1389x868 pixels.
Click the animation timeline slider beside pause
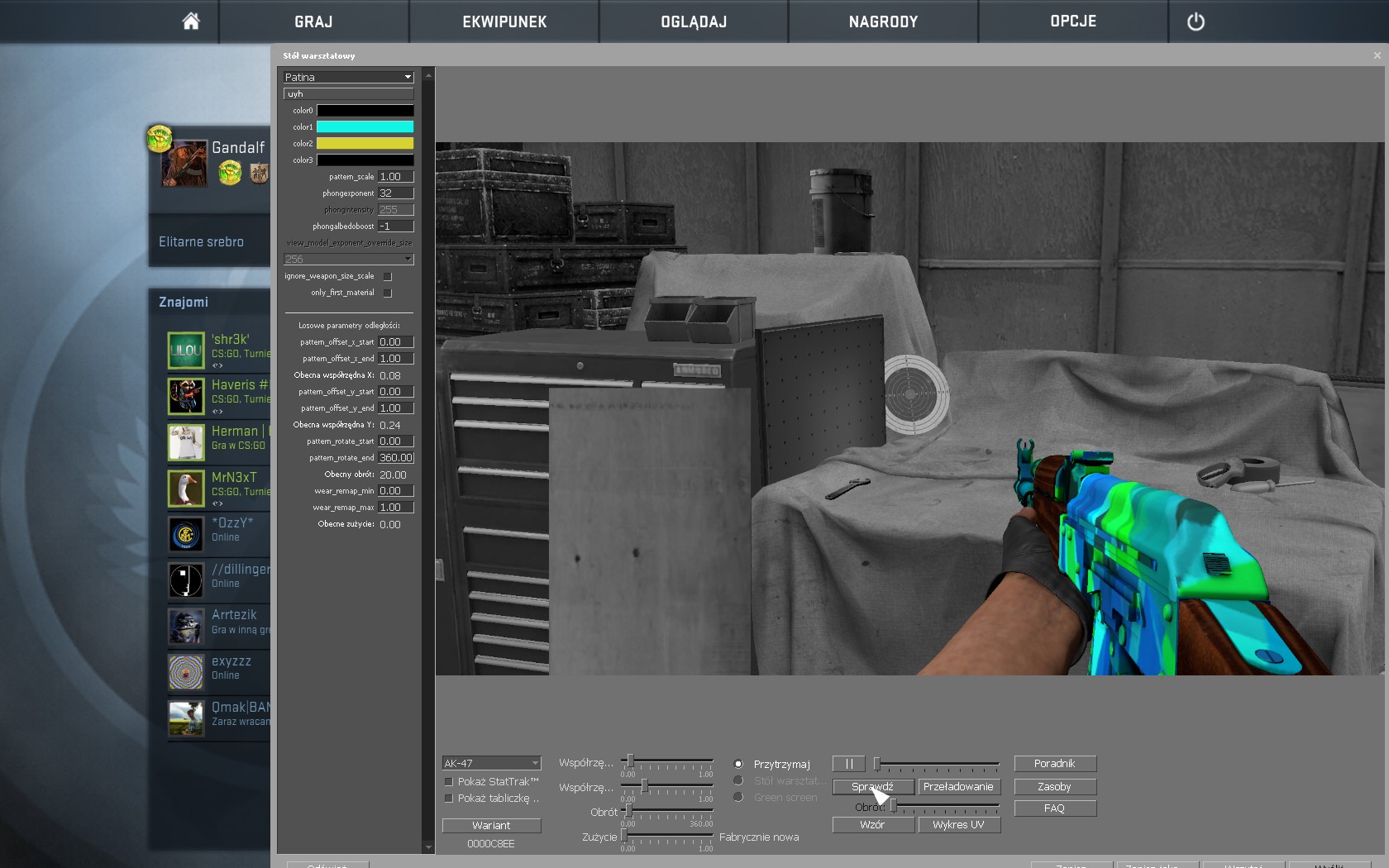936,764
